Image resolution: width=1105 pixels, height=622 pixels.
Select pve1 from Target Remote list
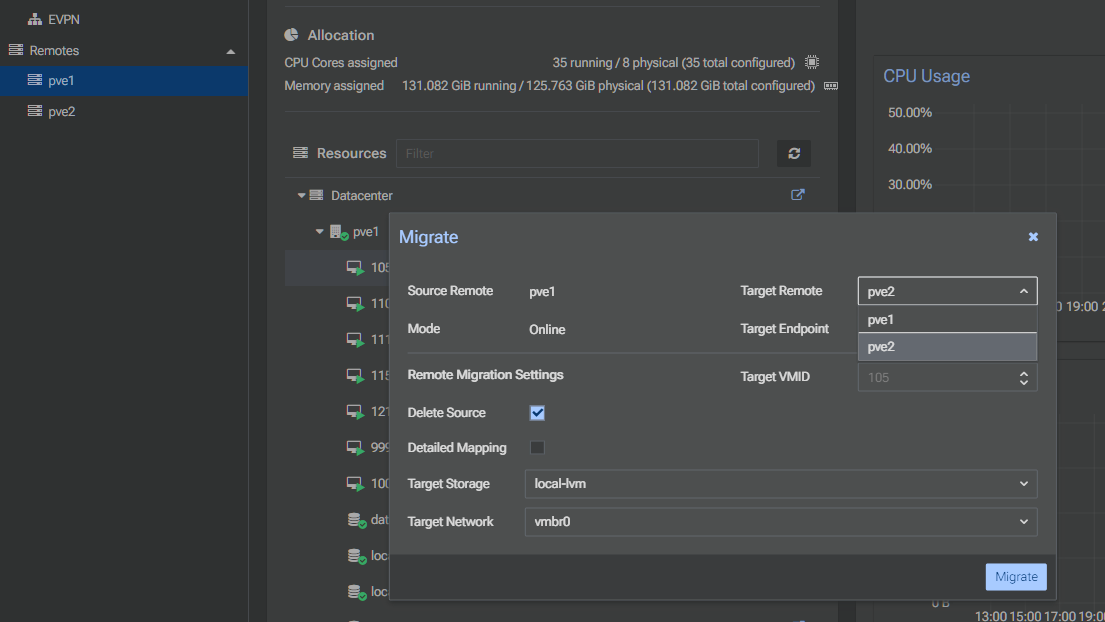tap(946, 320)
